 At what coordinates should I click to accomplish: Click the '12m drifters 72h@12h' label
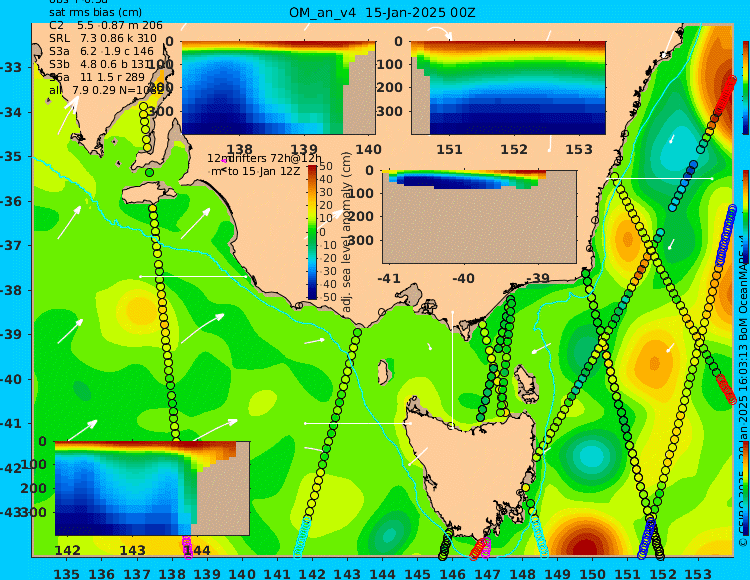click(265, 158)
